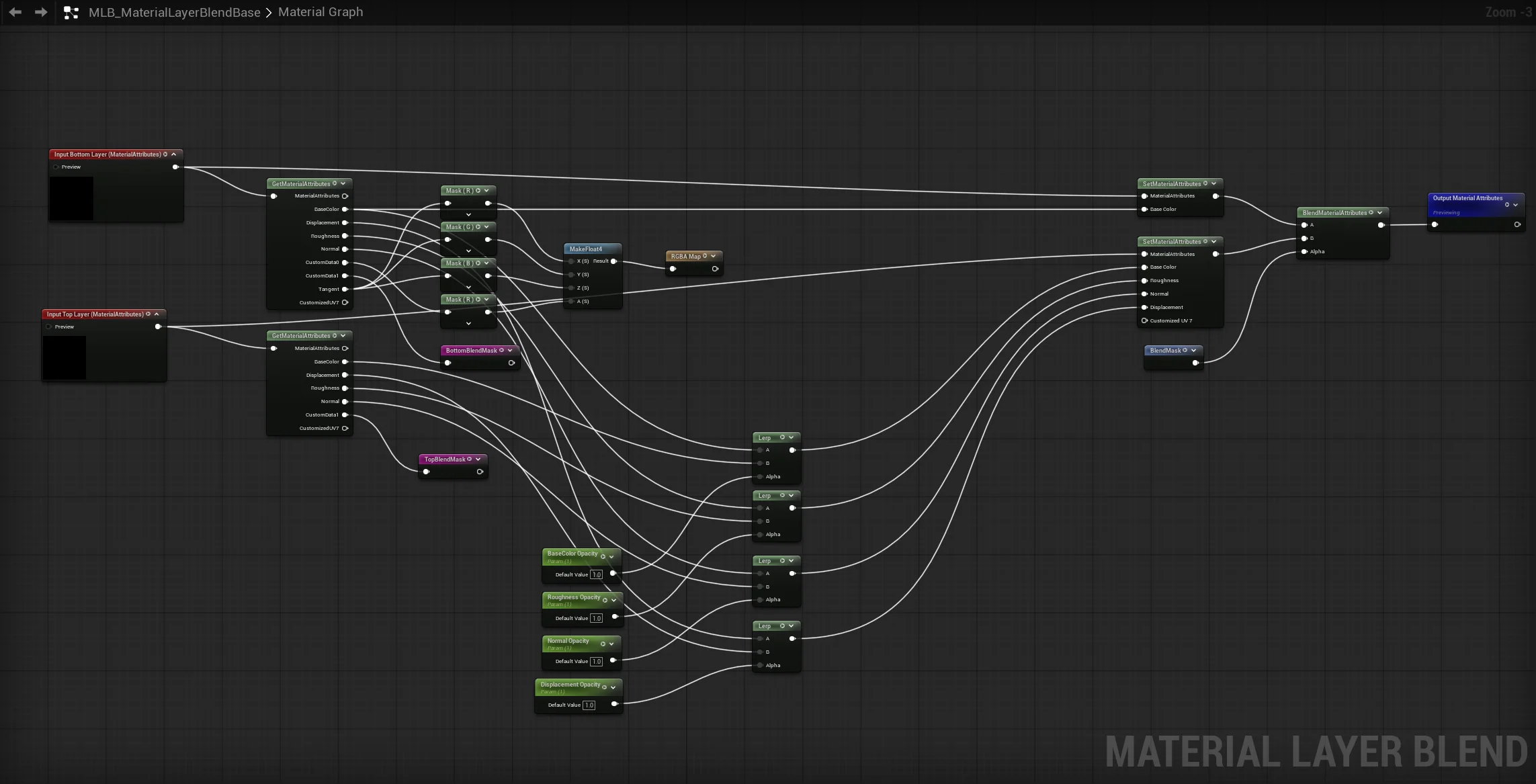Click the preview icon on BottomBlendMask
The image size is (1536, 784).
[x=501, y=351]
